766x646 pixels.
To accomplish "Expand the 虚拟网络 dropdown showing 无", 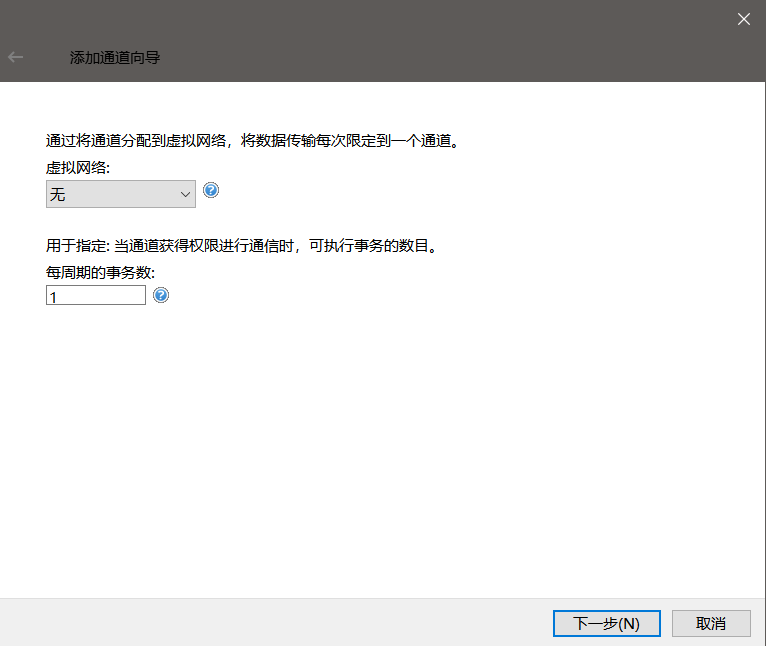I will tap(121, 194).
